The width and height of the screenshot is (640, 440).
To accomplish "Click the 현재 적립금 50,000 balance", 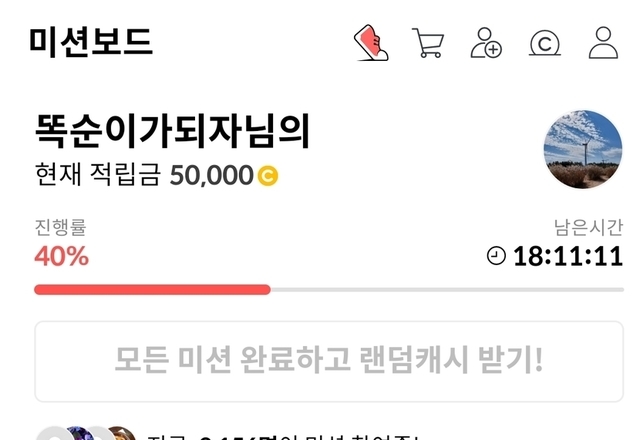I will click(157, 175).
